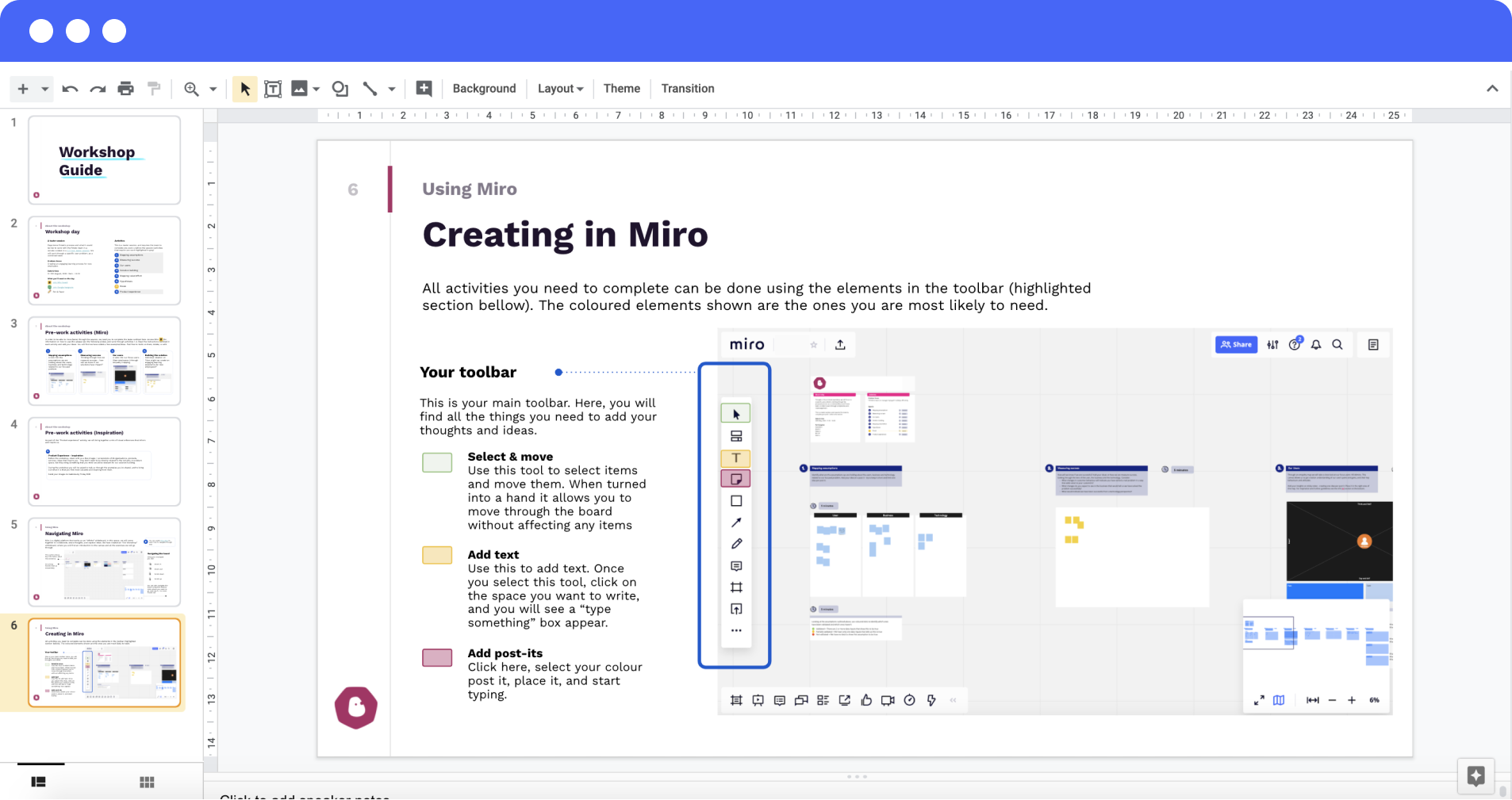
Task: Click the Miro zoom in plus
Action: click(1352, 700)
